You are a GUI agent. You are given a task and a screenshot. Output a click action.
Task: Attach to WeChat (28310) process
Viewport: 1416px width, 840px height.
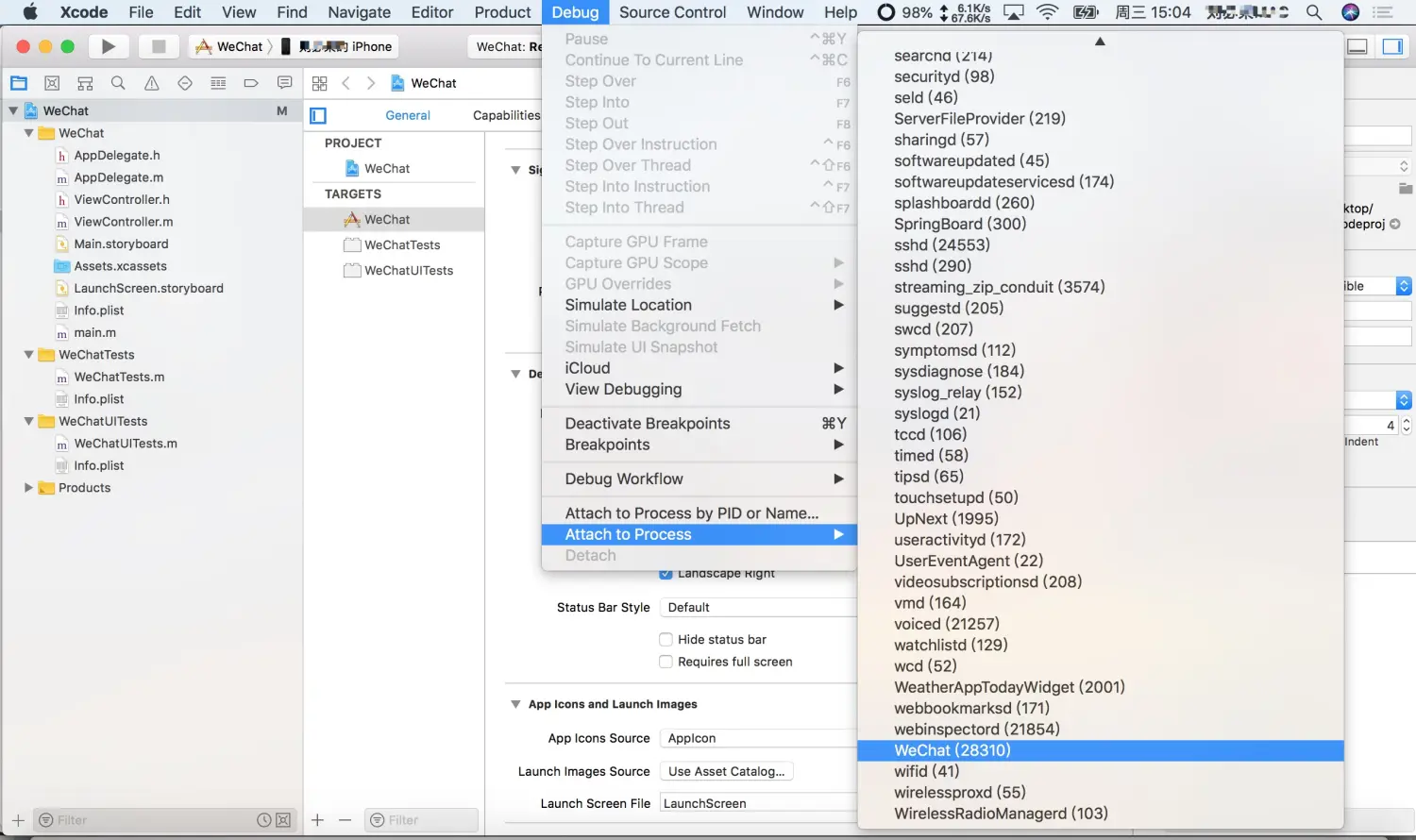1100,750
